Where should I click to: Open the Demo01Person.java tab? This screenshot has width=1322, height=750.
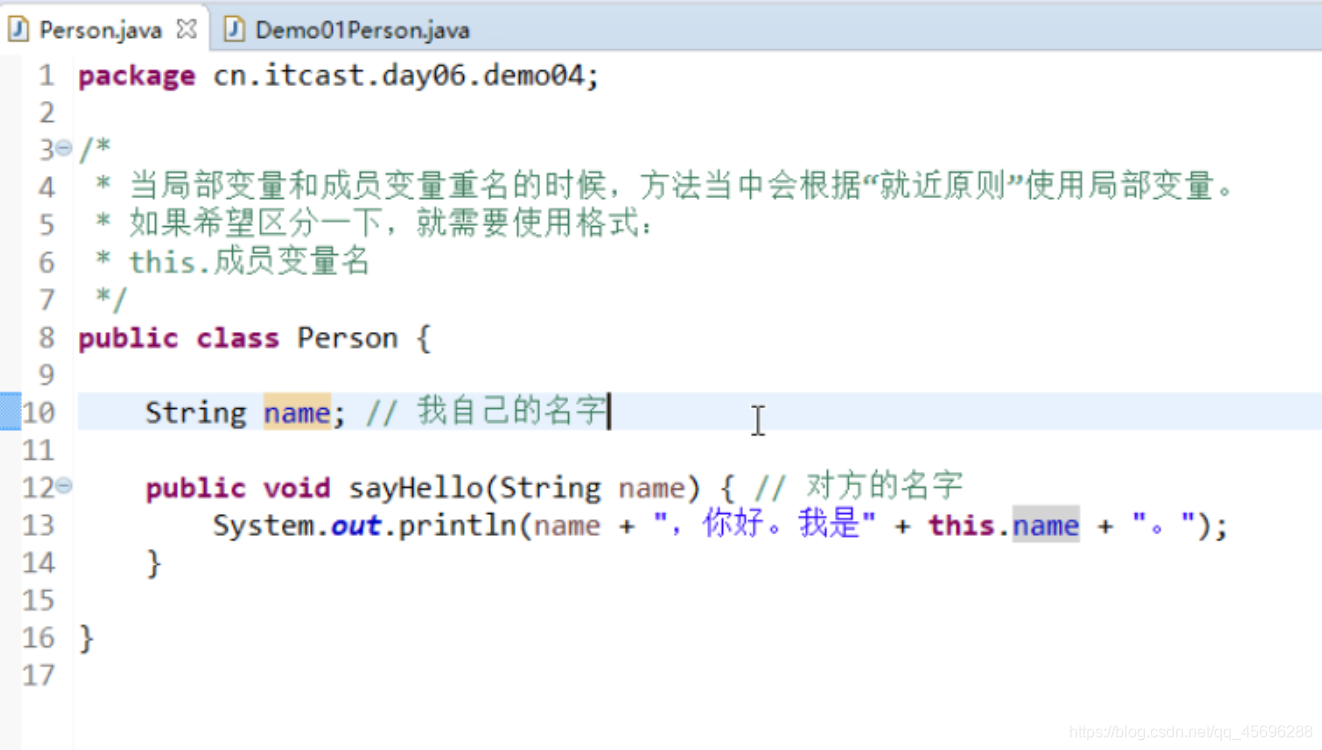coord(362,30)
